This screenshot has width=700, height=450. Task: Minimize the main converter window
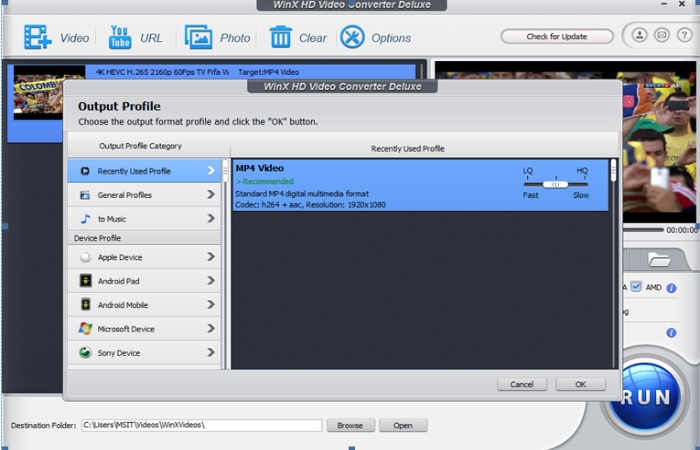tap(665, 4)
